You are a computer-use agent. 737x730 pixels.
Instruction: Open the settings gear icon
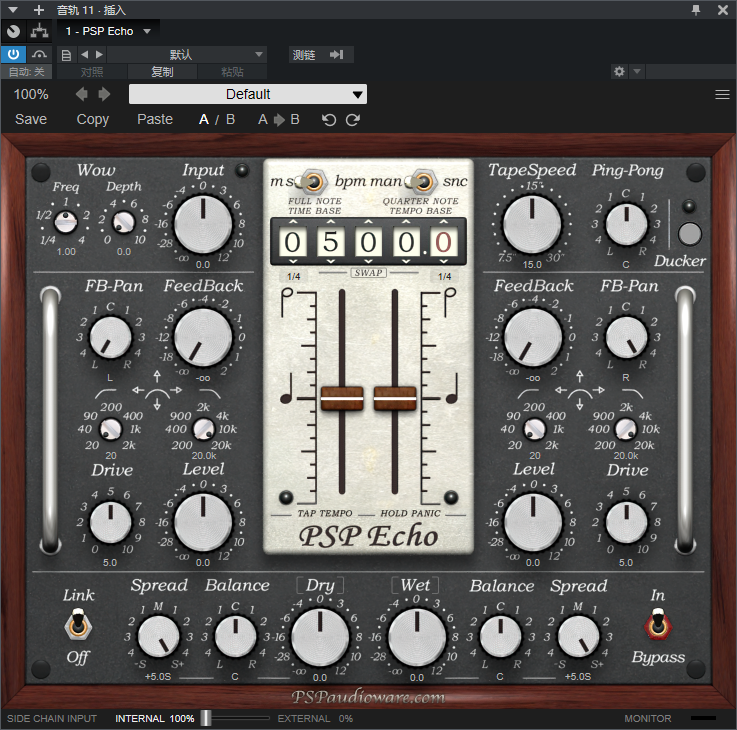click(619, 71)
